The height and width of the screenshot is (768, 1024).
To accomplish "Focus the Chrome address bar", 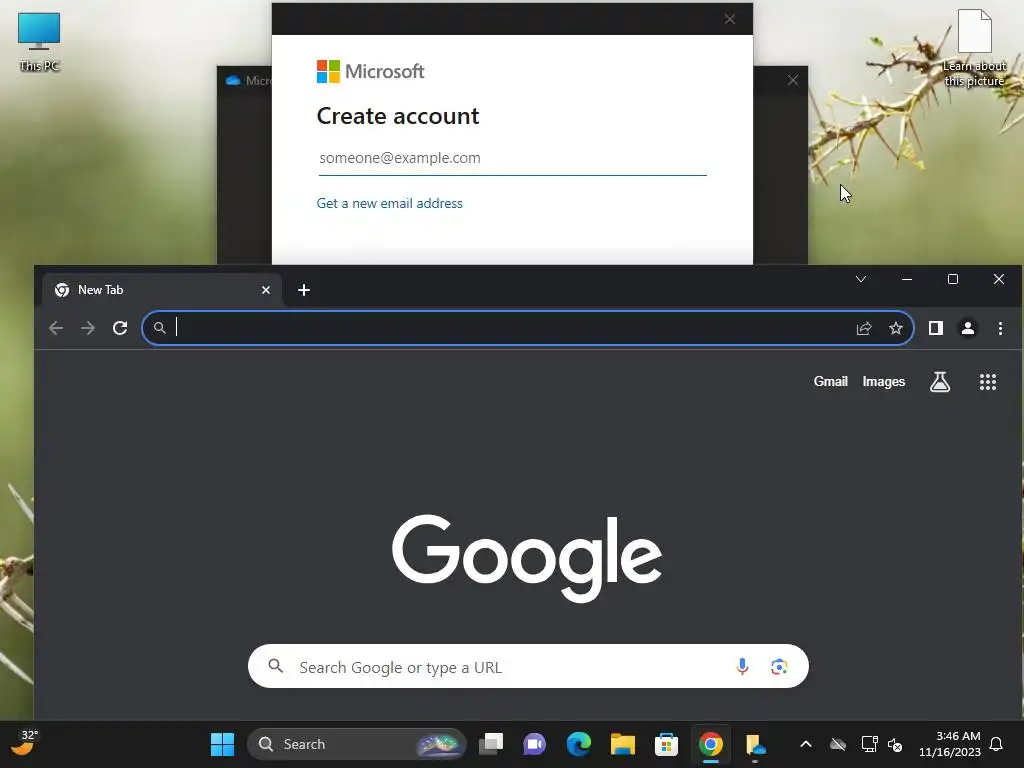I will [x=528, y=328].
